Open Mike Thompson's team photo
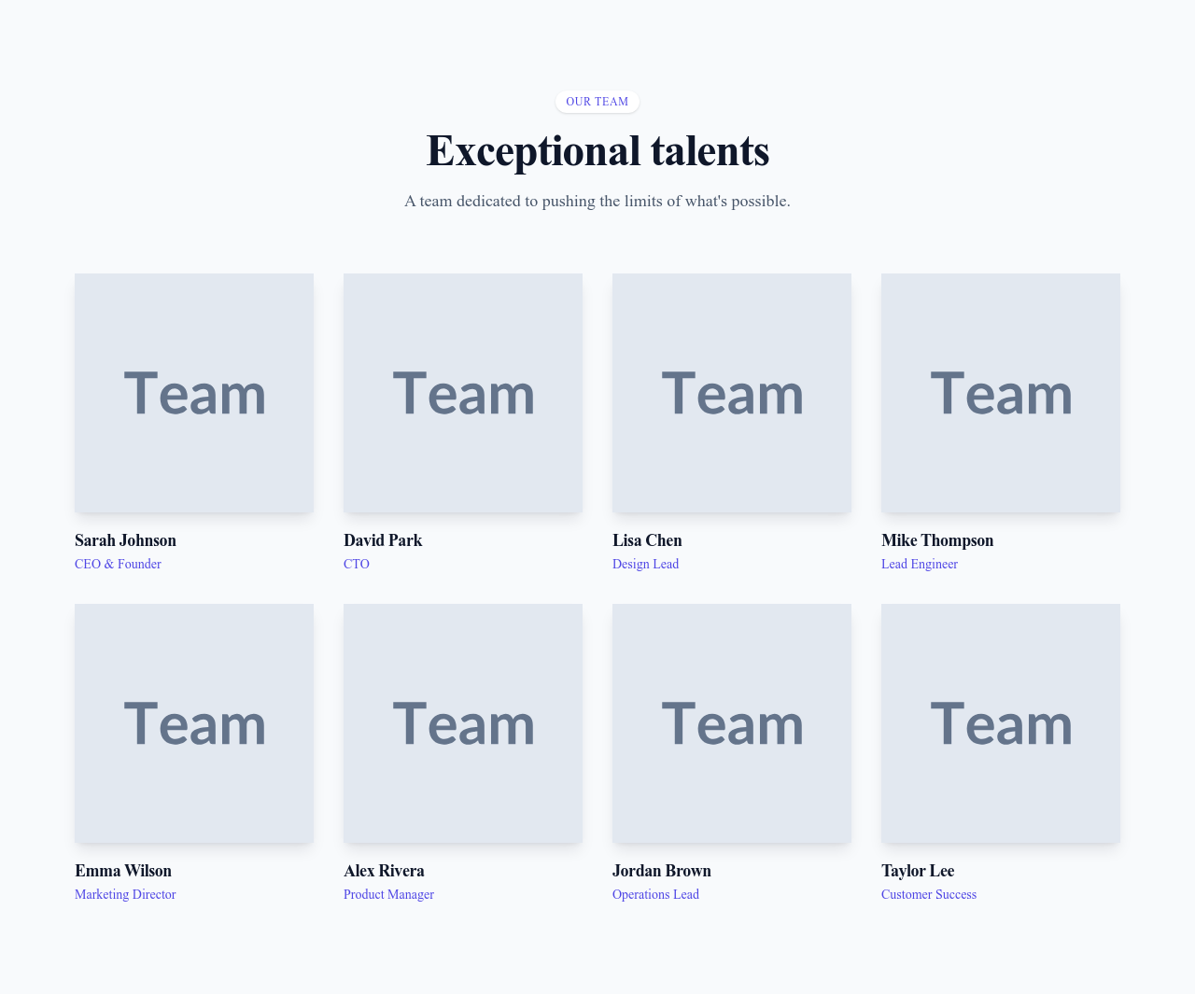 (1001, 393)
